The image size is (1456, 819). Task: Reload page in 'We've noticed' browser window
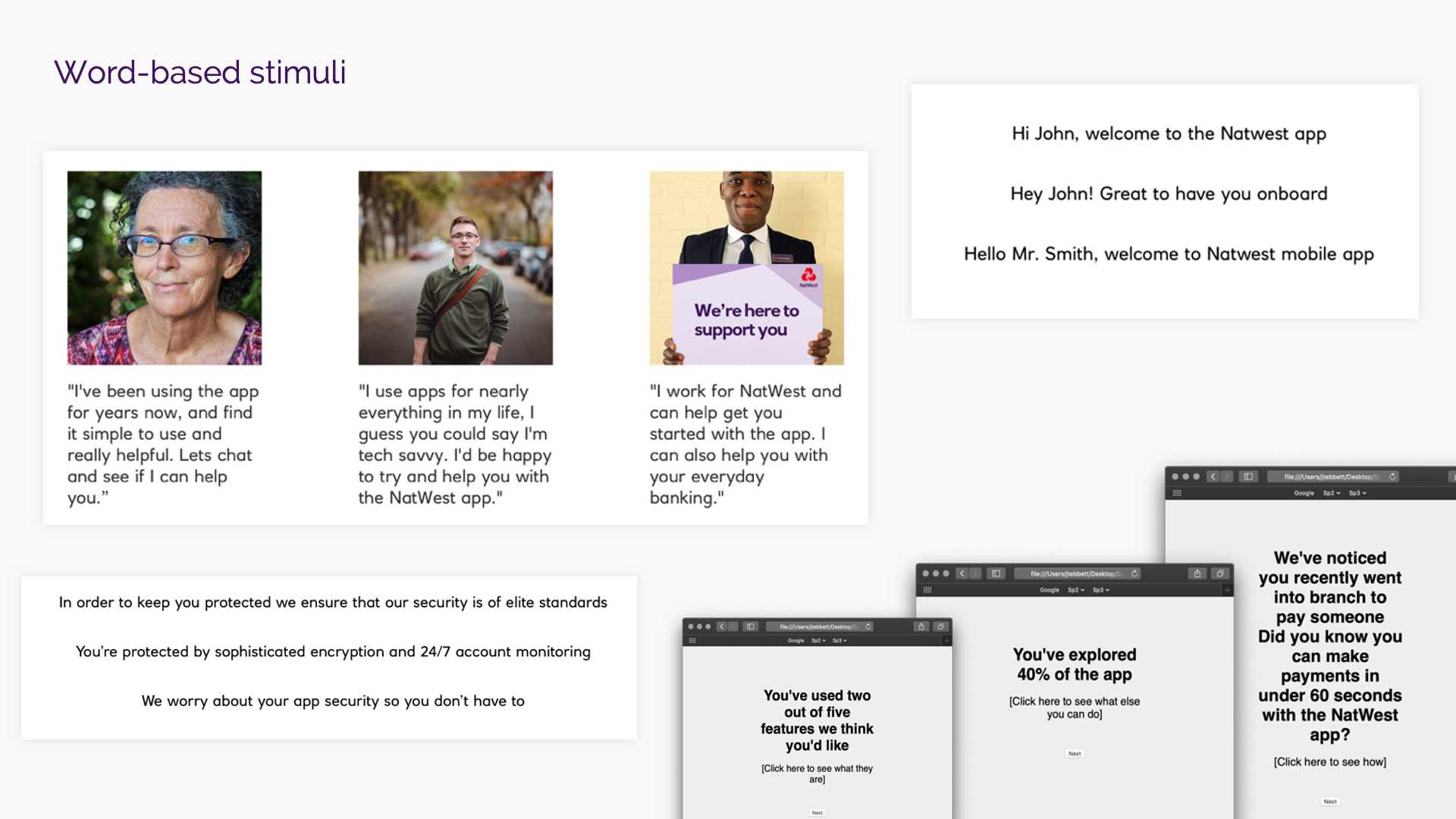tap(1392, 476)
